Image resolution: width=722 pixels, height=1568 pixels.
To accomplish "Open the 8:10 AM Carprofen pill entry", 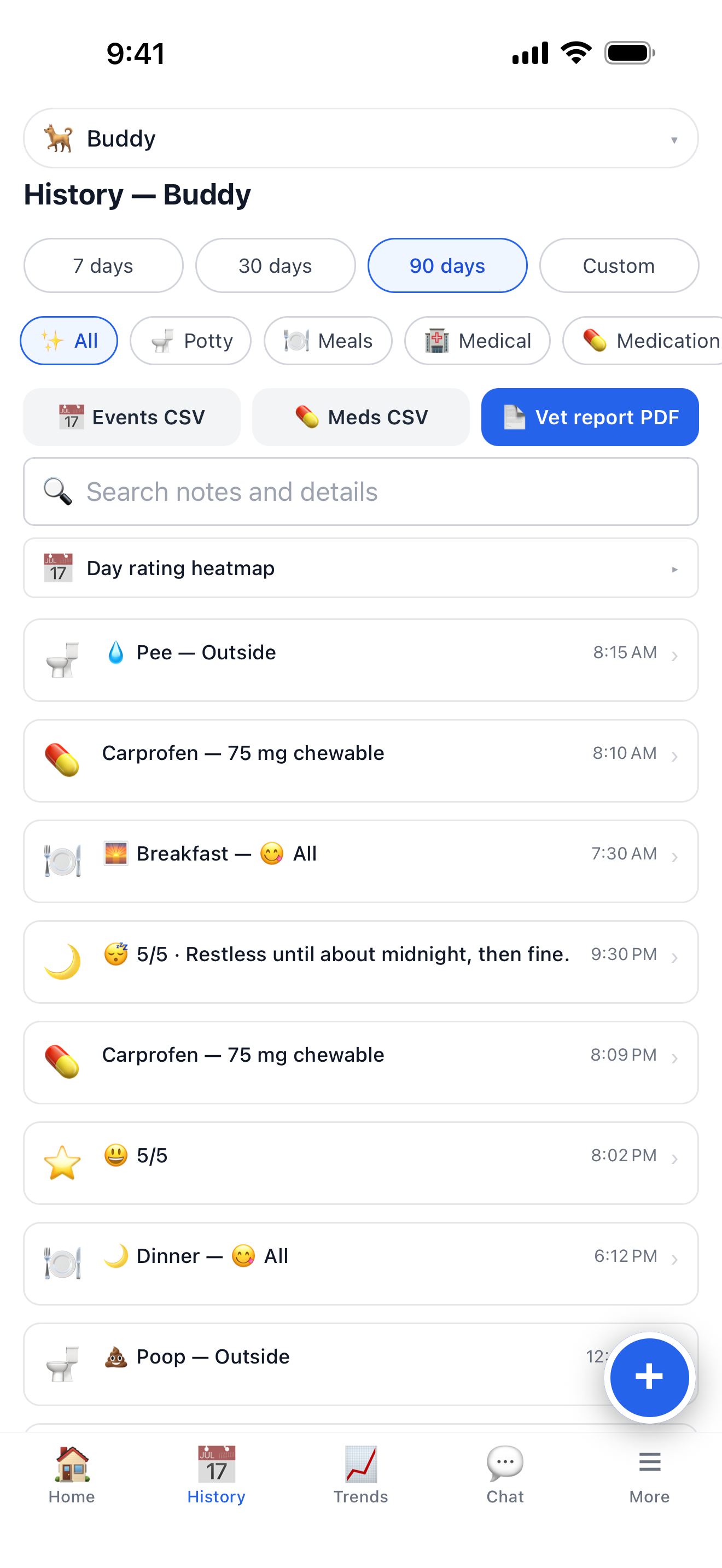I will pos(360,761).
